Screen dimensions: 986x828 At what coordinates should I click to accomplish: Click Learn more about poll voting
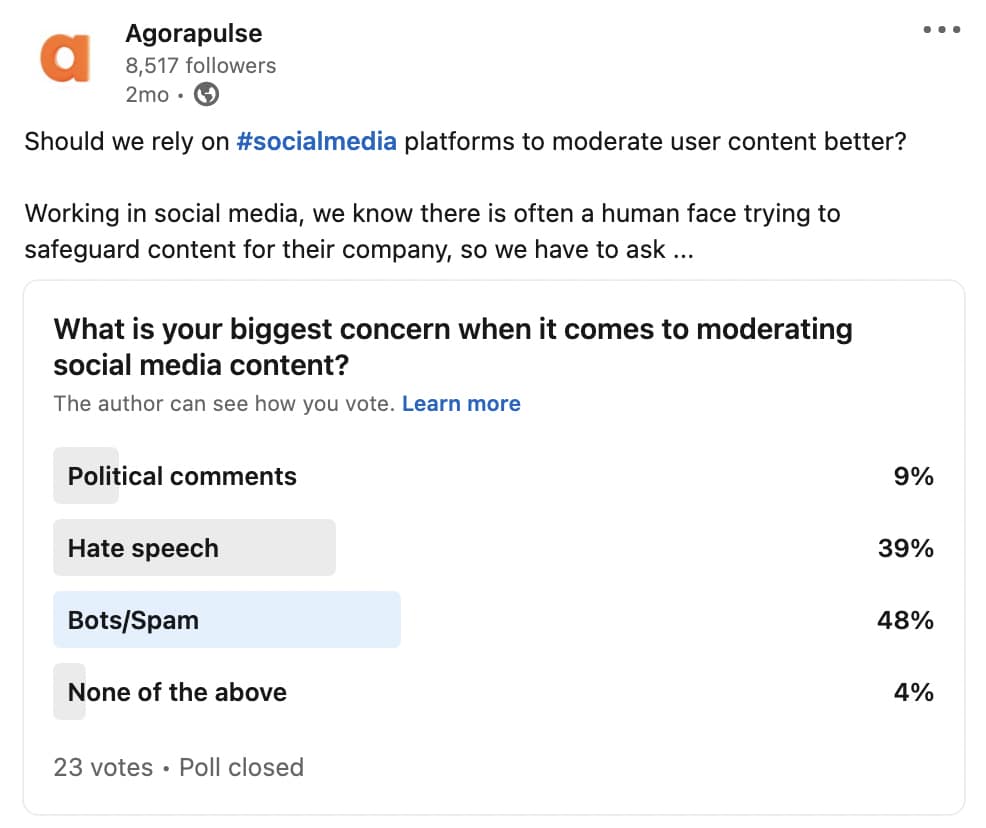coord(461,403)
